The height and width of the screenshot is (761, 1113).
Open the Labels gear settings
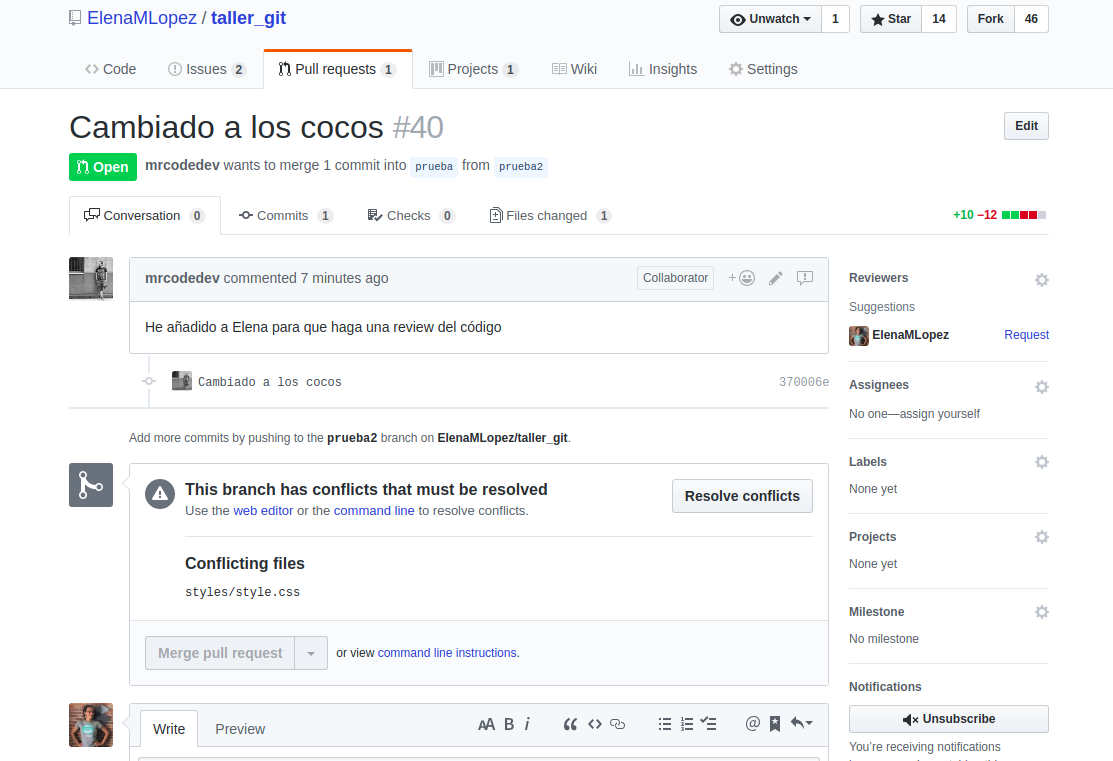pos(1041,462)
